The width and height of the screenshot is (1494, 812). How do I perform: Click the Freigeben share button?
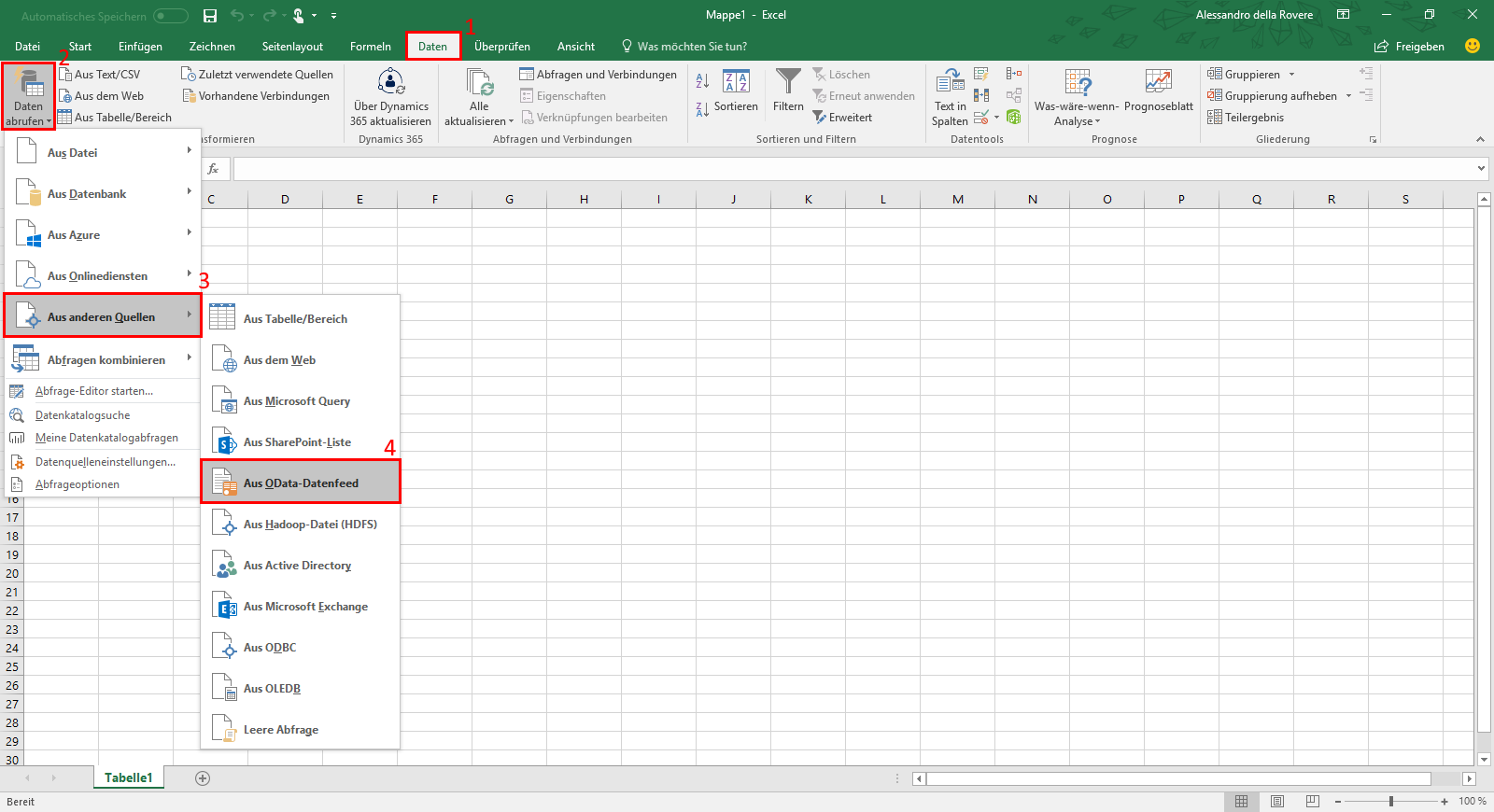coord(1409,47)
